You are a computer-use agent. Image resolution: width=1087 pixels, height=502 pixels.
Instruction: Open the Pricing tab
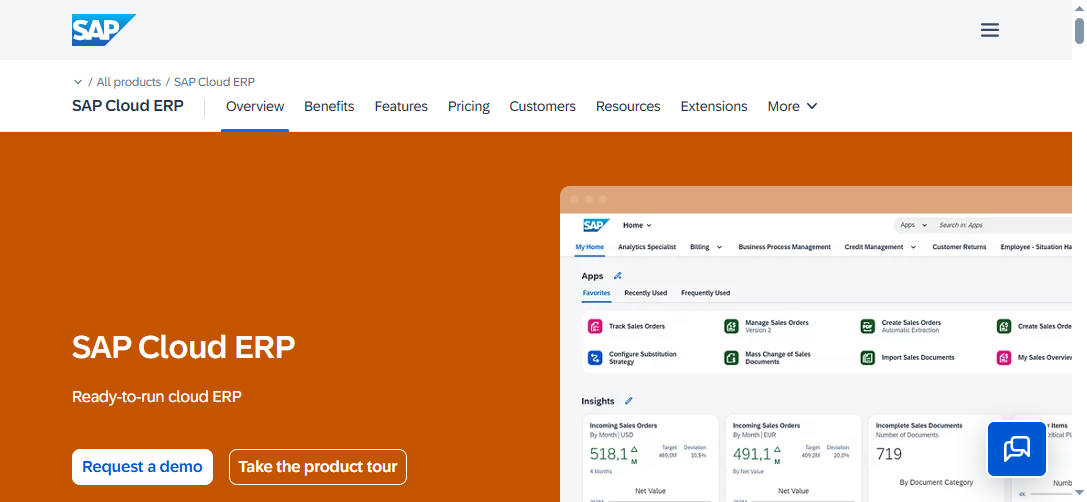coord(469,106)
